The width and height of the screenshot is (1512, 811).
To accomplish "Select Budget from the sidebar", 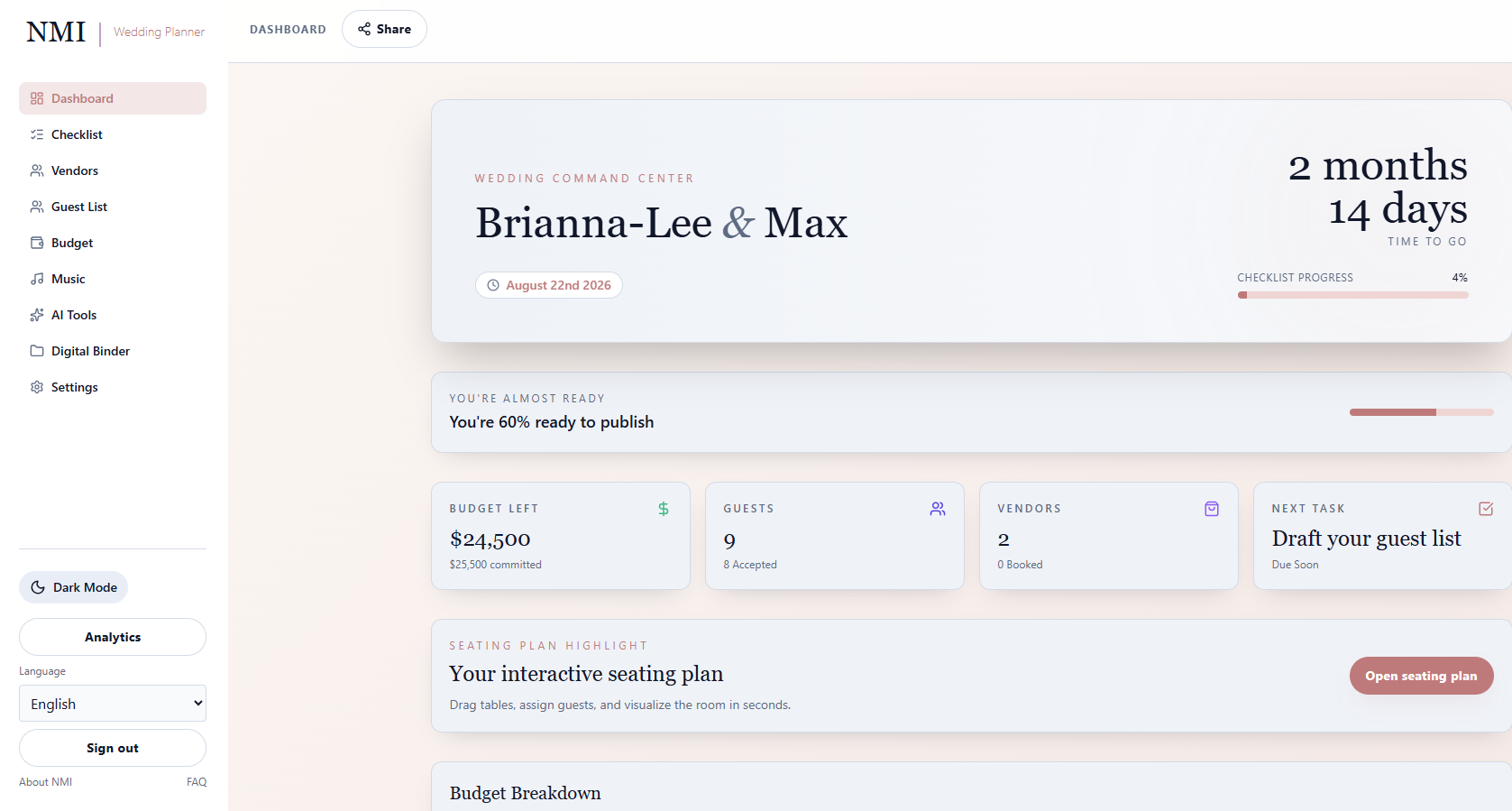I will (113, 243).
